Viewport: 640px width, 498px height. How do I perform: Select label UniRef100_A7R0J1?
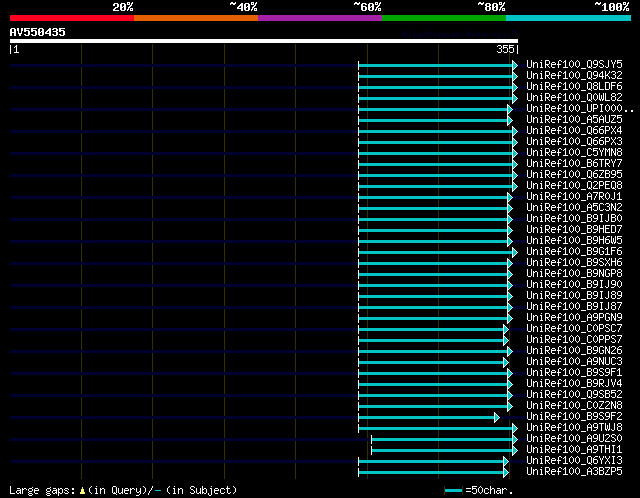click(x=574, y=197)
